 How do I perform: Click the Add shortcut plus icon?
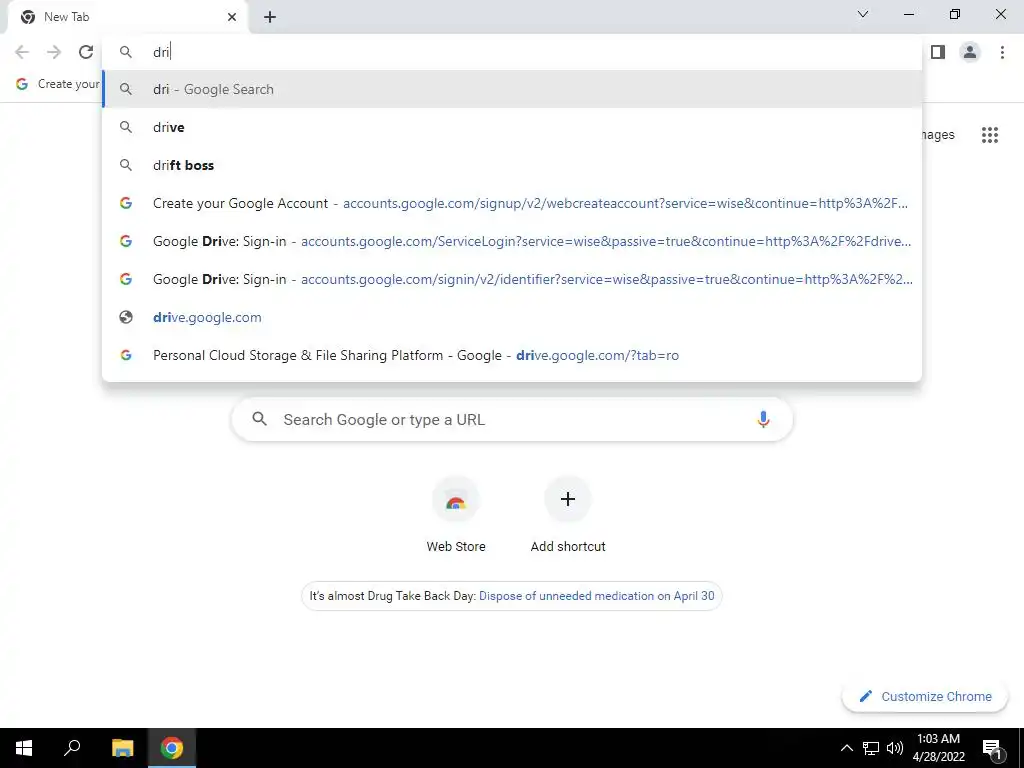(x=568, y=500)
